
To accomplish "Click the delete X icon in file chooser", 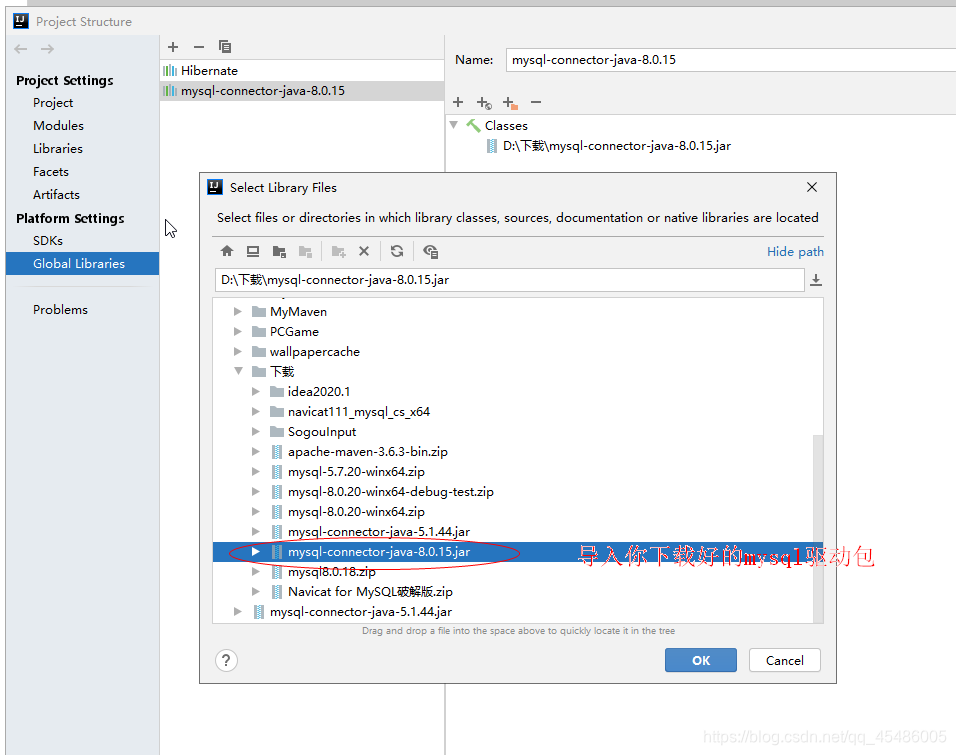I will 364,251.
